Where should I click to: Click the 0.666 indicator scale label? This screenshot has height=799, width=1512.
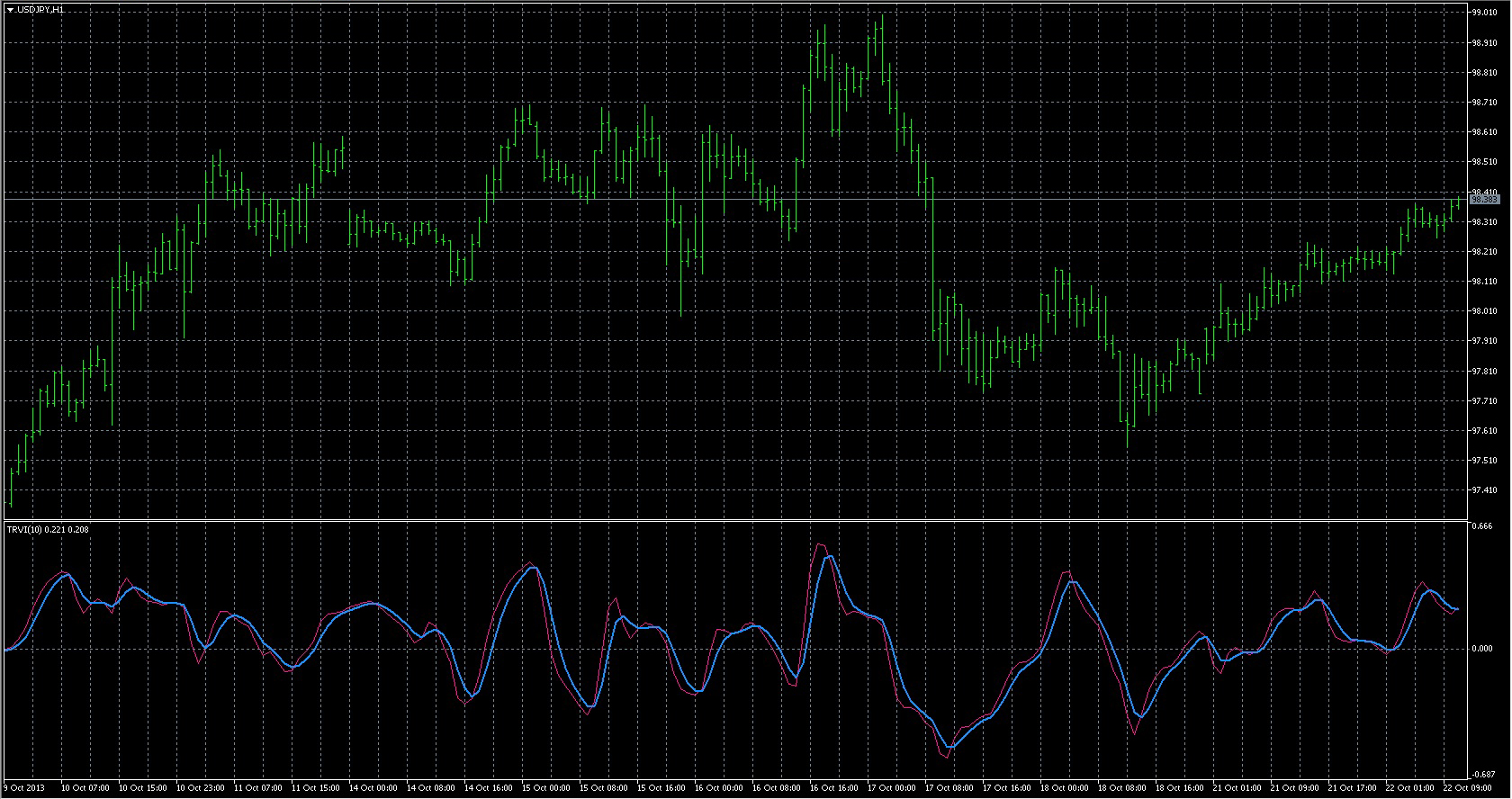click(1480, 526)
